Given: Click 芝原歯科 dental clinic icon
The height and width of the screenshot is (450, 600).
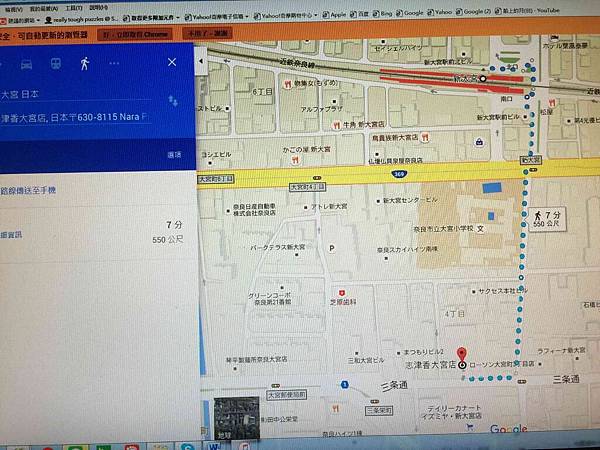Looking at the screenshot, I should [x=342, y=294].
